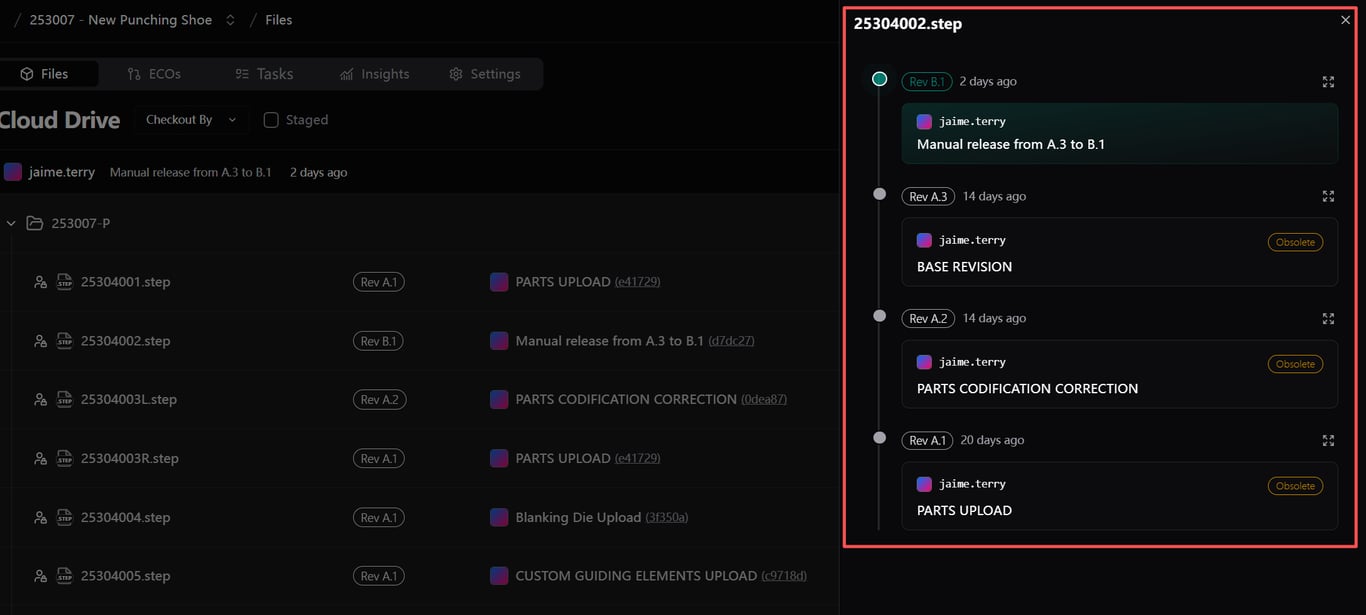Image resolution: width=1366 pixels, height=615 pixels.
Task: Click jaime.terry avatar in the BASE REVISION card
Action: (924, 240)
